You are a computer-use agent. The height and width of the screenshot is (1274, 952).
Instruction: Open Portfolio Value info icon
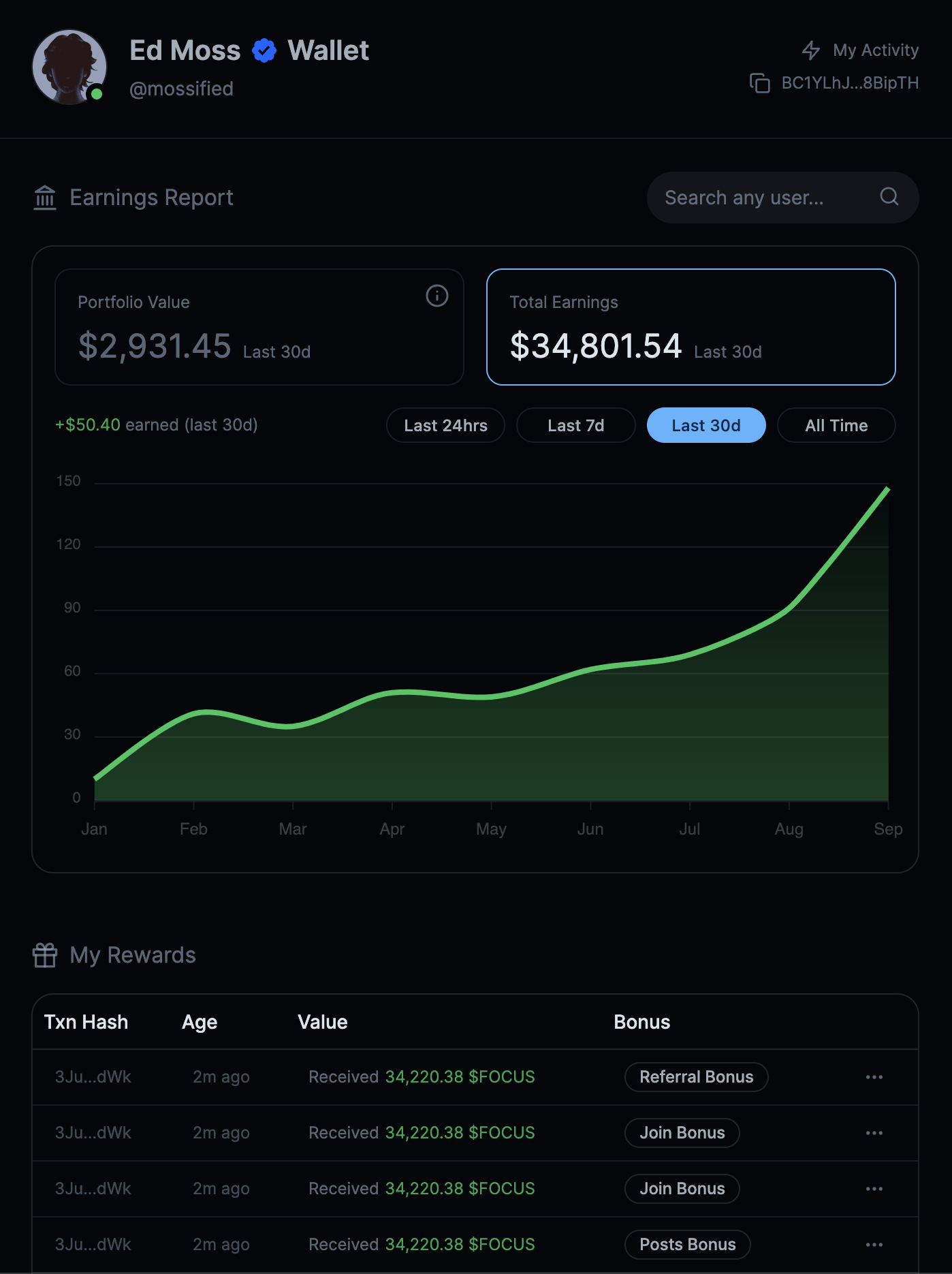coord(437,296)
